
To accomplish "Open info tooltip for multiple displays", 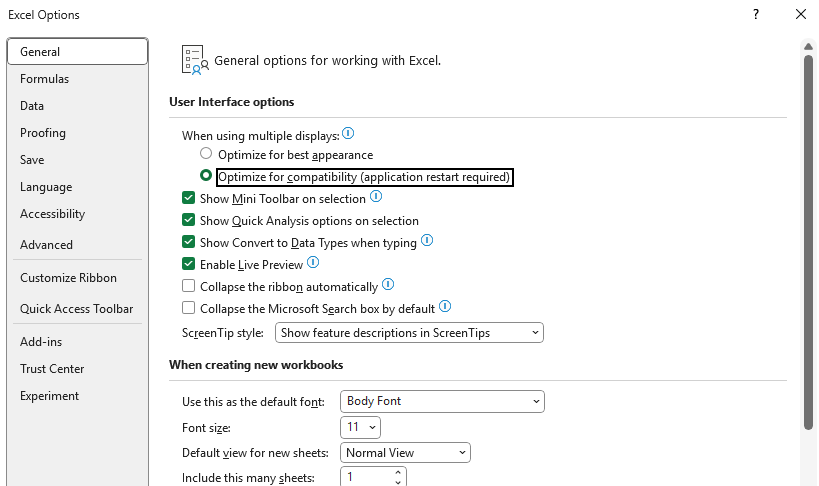I will click(348, 133).
